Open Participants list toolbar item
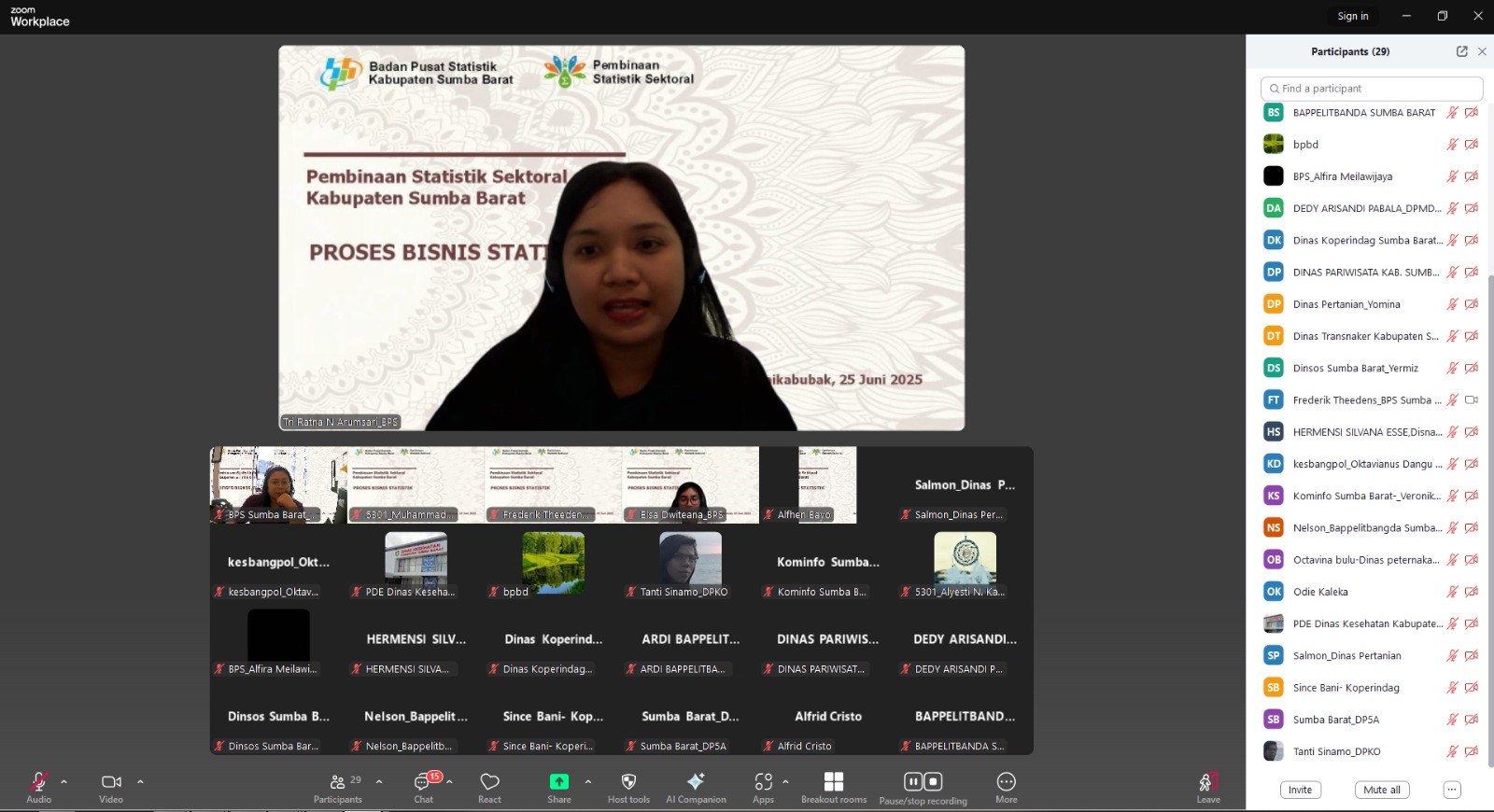The height and width of the screenshot is (812, 1494). point(338,782)
